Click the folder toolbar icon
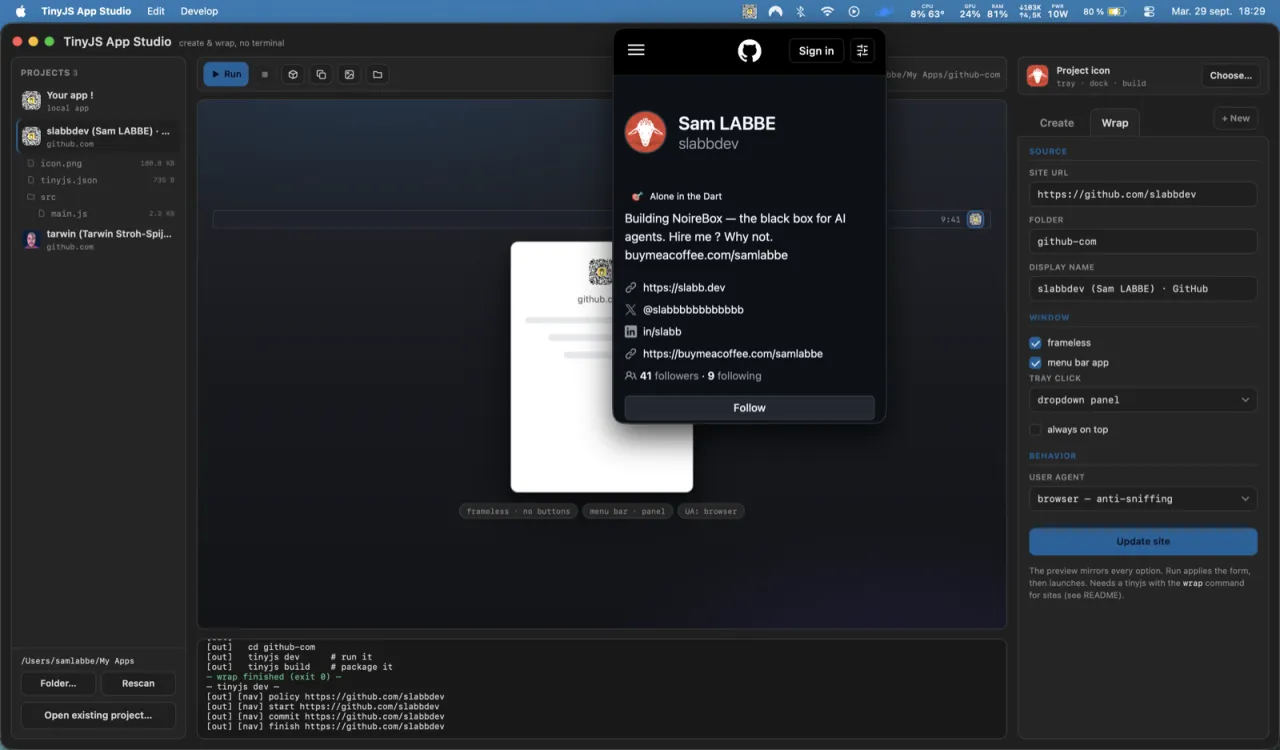Viewport: 1280px width, 750px height. click(377, 74)
